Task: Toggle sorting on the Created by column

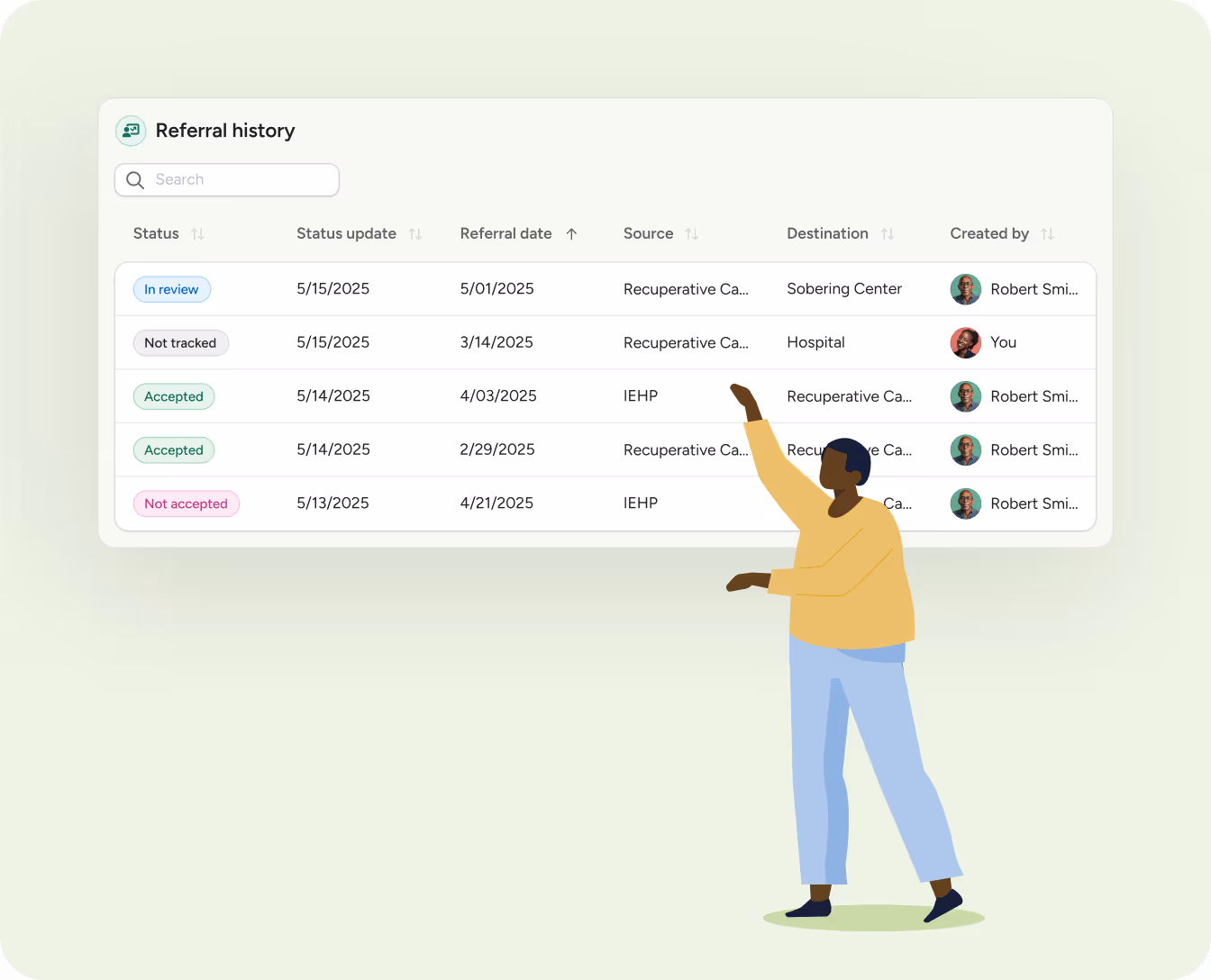Action: pos(1047,233)
